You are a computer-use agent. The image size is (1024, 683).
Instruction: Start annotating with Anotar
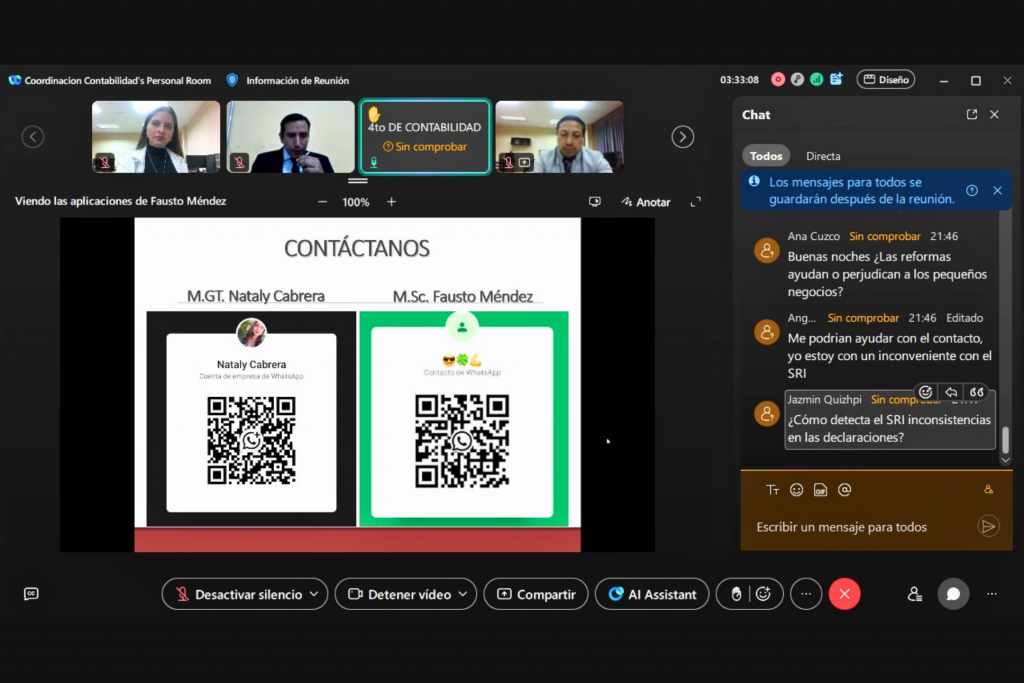(646, 202)
